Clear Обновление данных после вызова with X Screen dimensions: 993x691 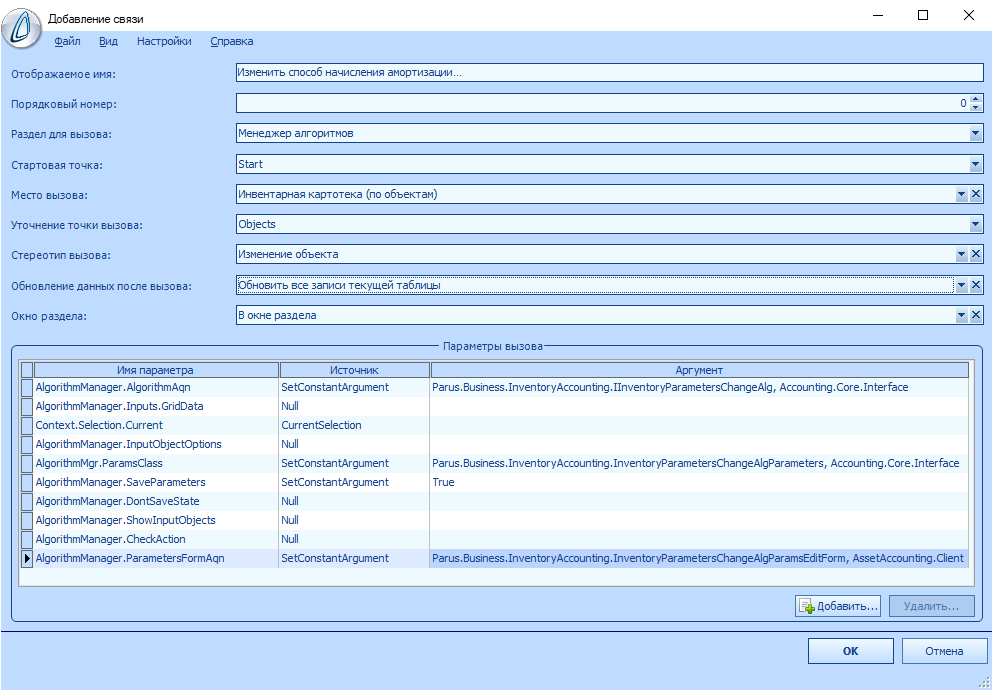point(976,285)
